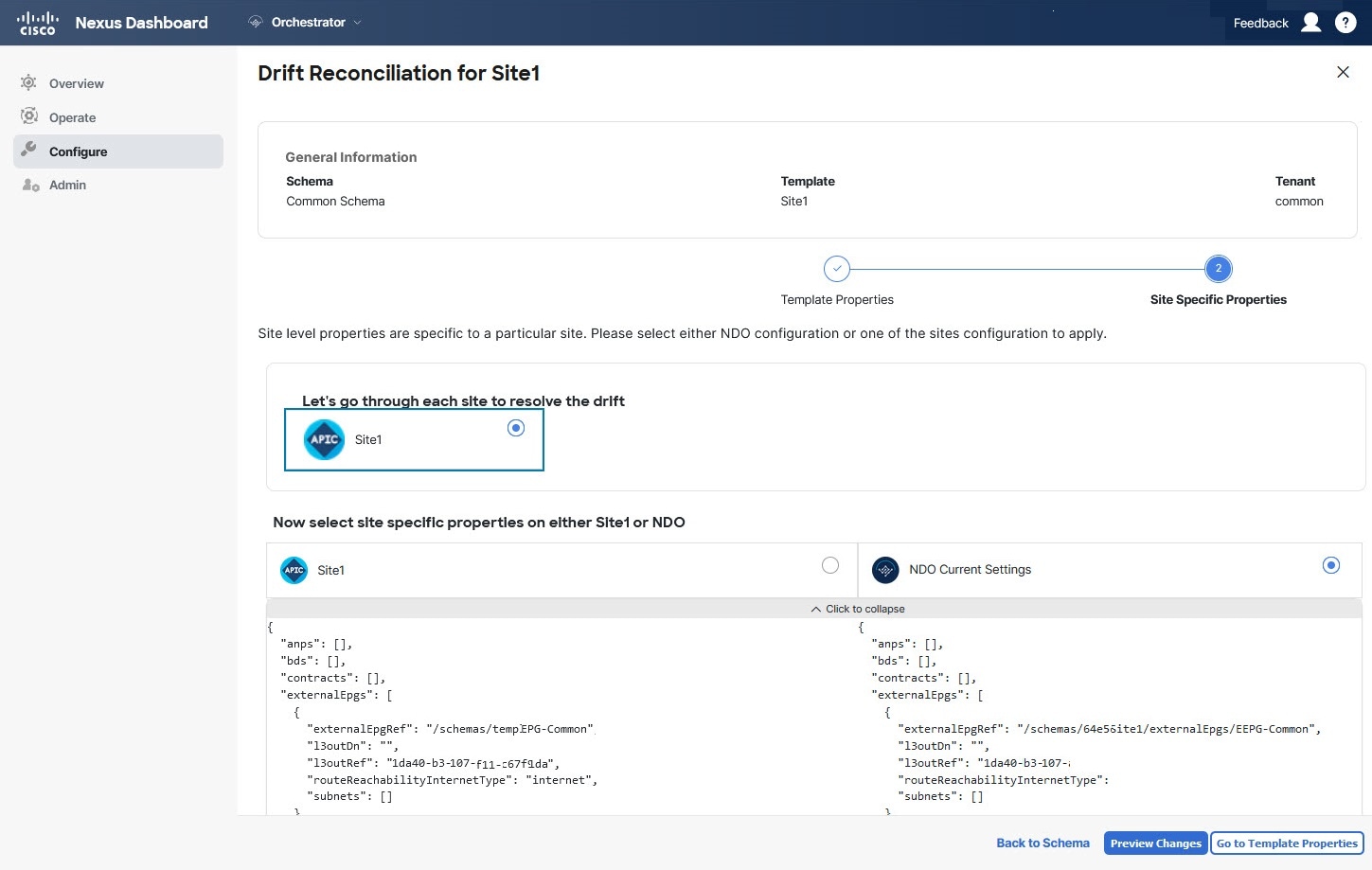Screen dimensions: 1372x870
Task: Click NDO "contracts": [] line
Action: (x=924, y=678)
